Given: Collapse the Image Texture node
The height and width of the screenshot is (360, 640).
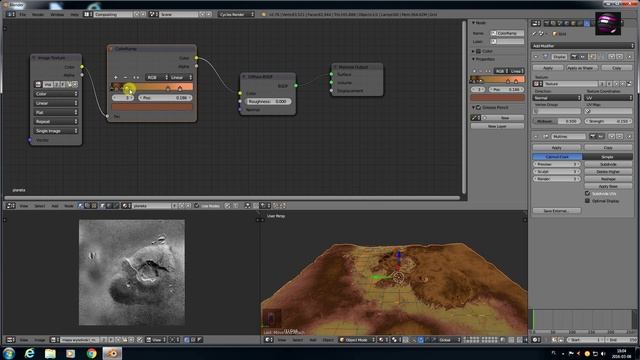Looking at the screenshot, I should pos(34,58).
